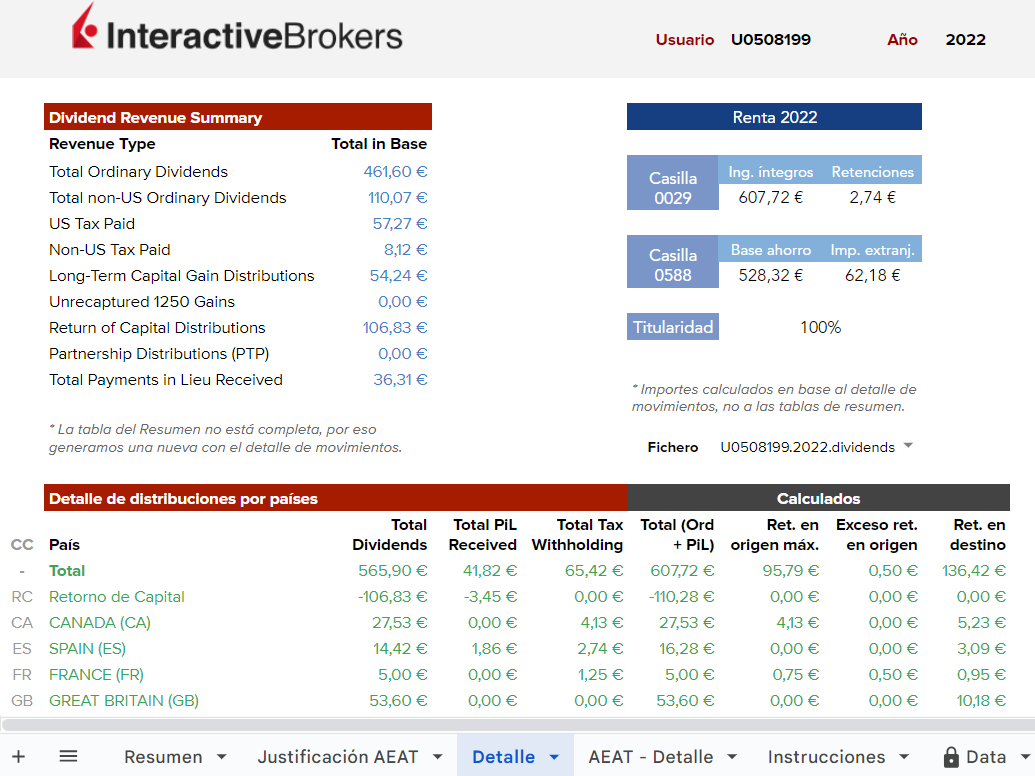The width and height of the screenshot is (1035, 776).
Task: Select Total row tax withholding 65,42 €
Action: tap(594, 571)
